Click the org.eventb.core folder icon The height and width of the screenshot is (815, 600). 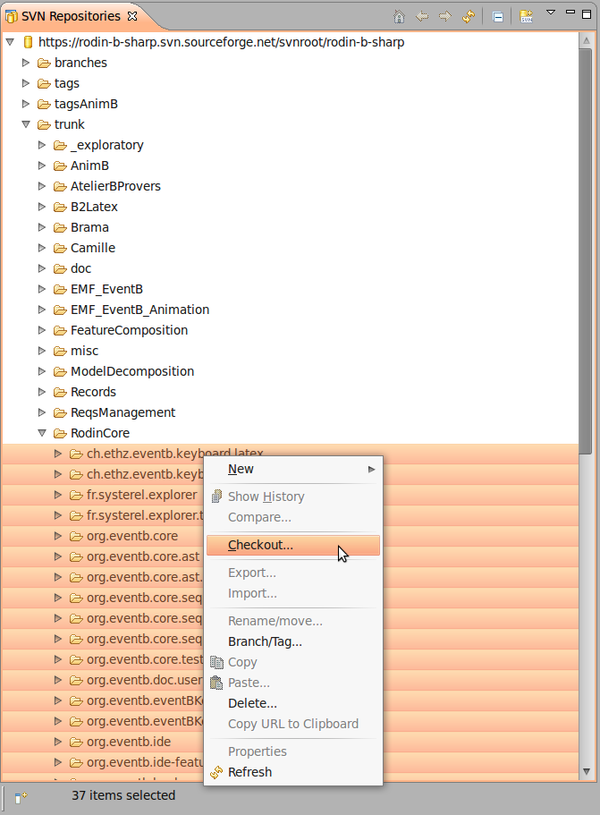click(x=76, y=536)
